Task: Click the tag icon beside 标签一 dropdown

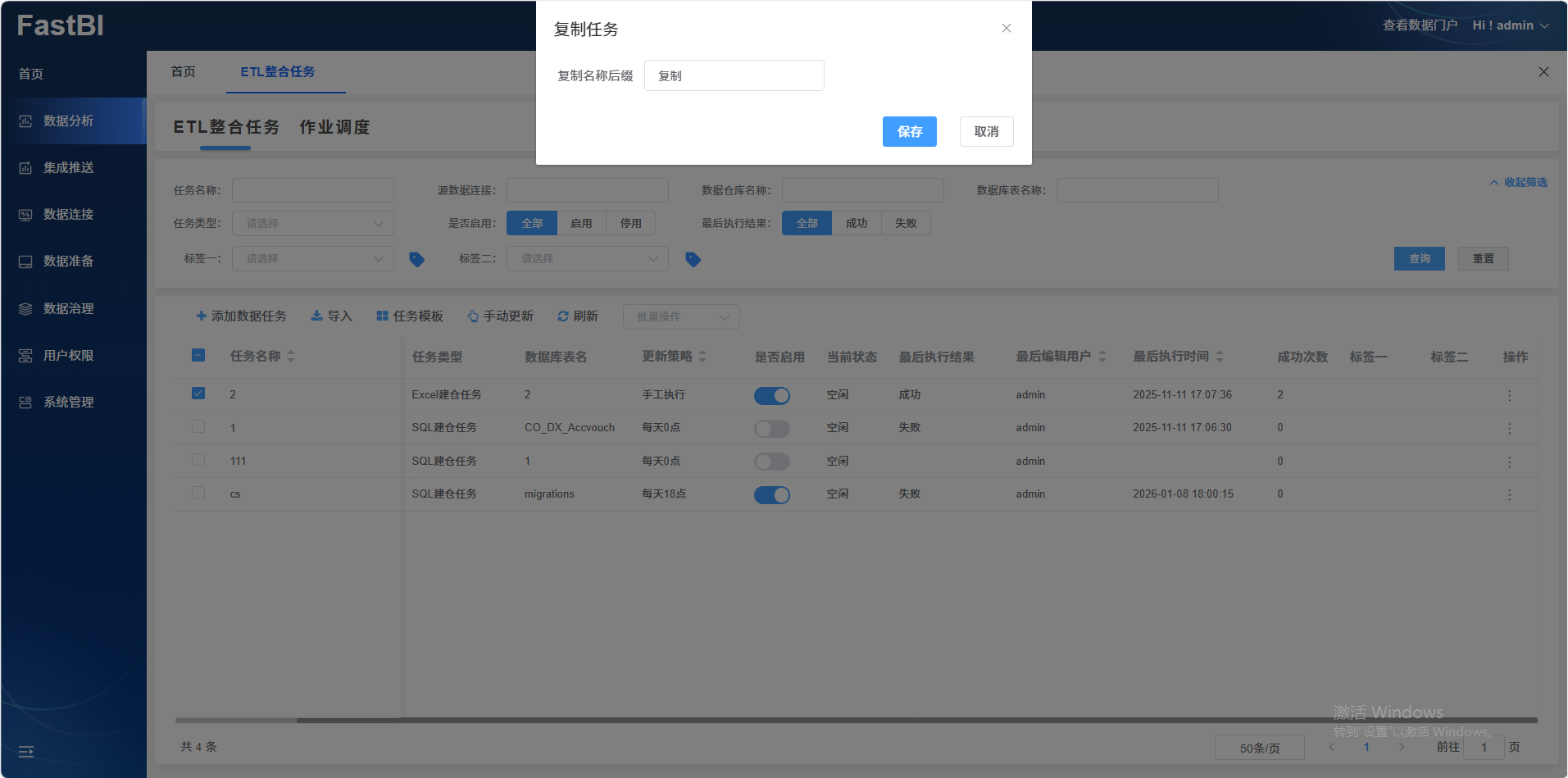Action: 416,259
